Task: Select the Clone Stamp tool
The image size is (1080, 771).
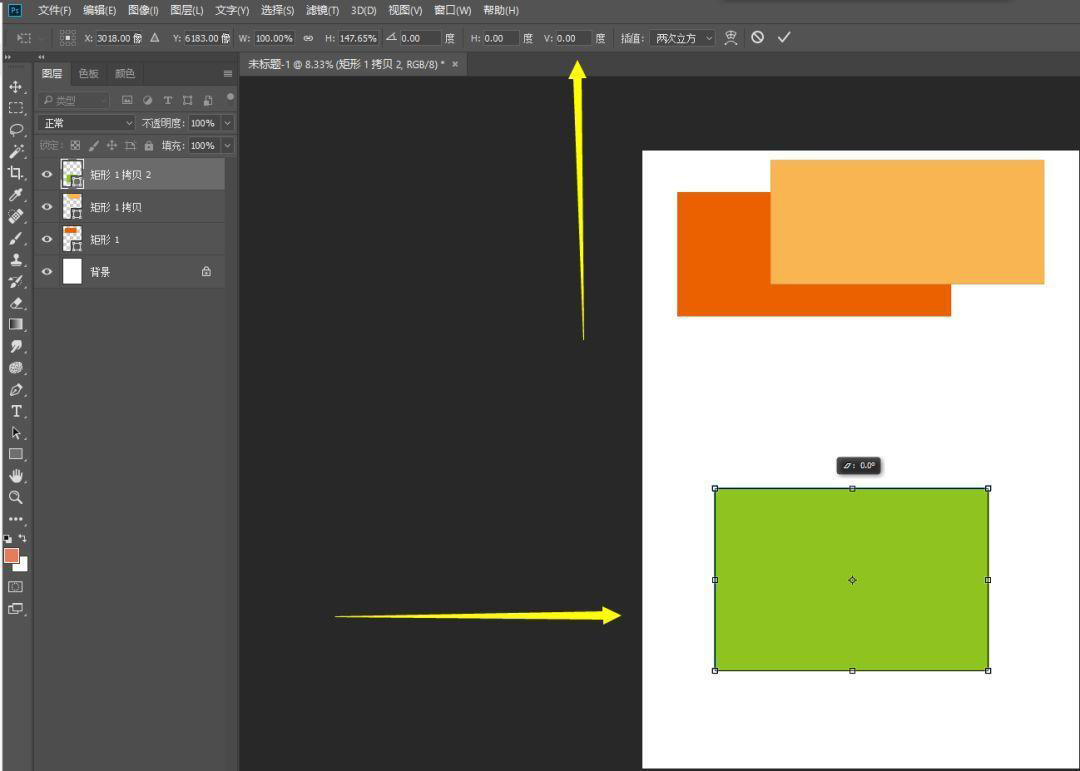Action: coord(15,260)
